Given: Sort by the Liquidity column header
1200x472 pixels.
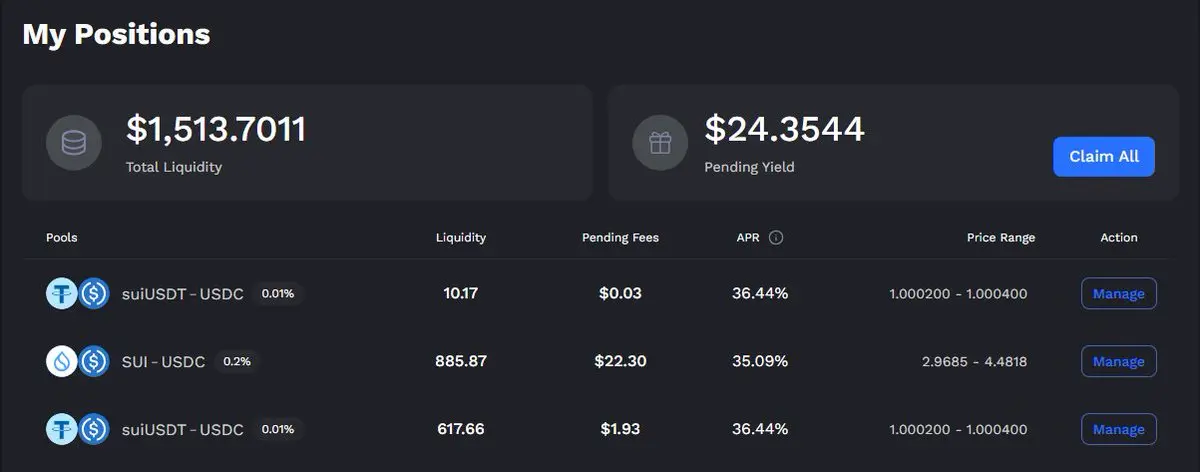Looking at the screenshot, I should click(461, 238).
